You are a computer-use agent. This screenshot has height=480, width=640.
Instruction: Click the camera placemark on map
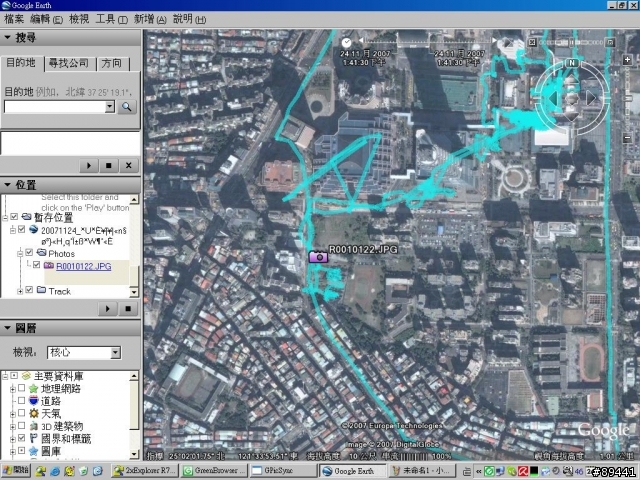[x=318, y=257]
